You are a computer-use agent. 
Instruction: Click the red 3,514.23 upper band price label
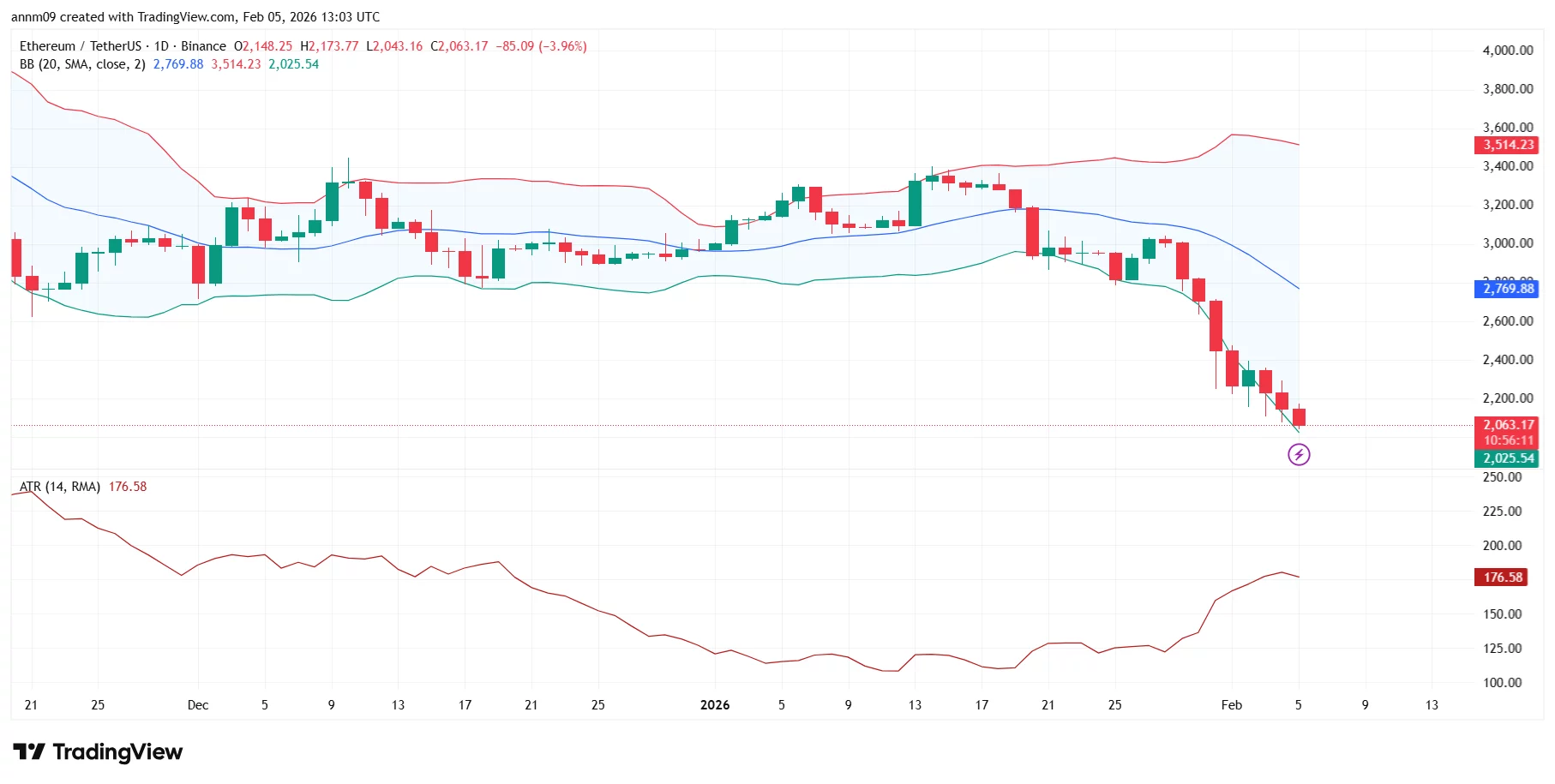(1506, 145)
